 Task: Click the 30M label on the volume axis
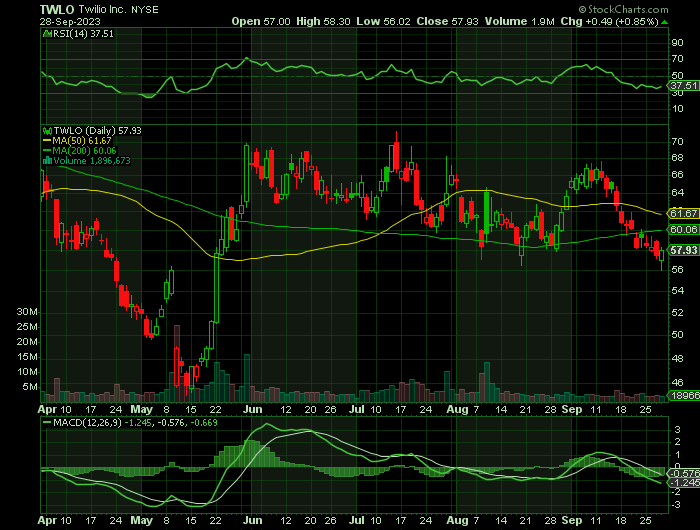click(x=27, y=312)
